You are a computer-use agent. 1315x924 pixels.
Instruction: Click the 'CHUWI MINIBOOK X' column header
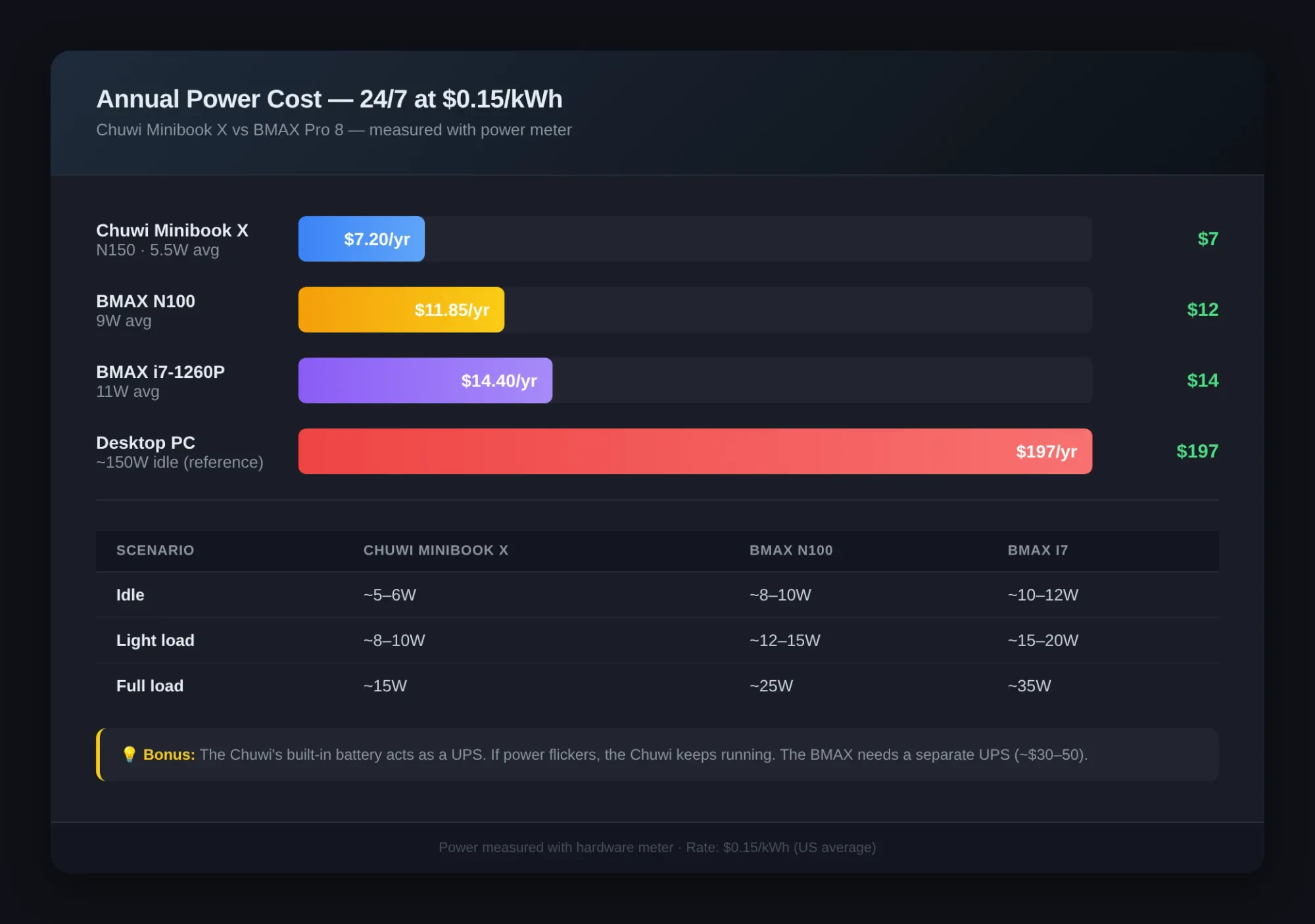point(436,550)
